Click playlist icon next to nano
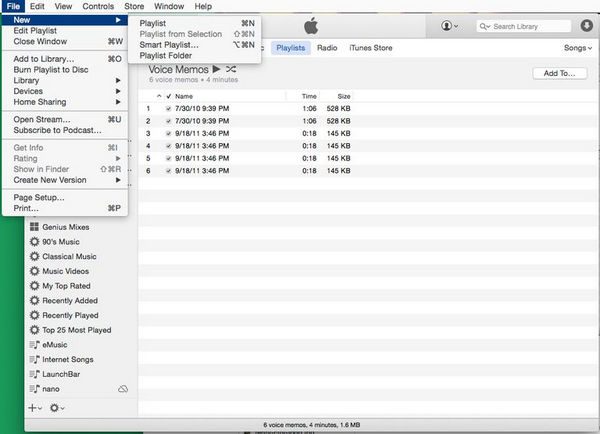 (x=34, y=389)
